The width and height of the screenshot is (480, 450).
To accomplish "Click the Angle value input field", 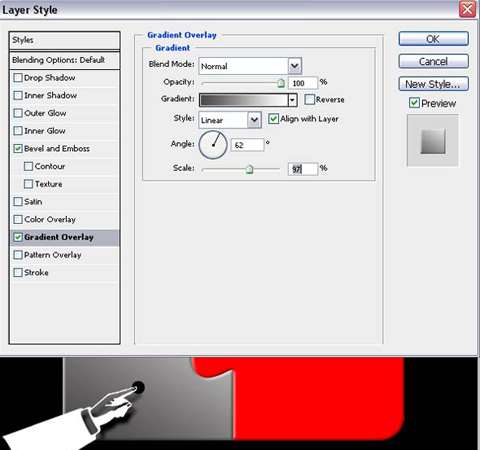I will (x=247, y=145).
